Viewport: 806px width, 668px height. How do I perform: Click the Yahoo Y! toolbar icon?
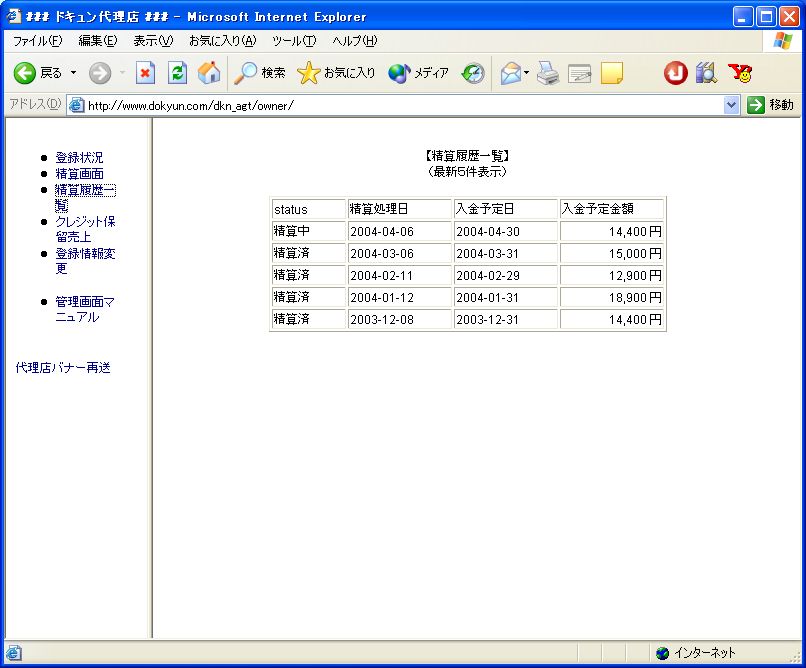(x=740, y=73)
